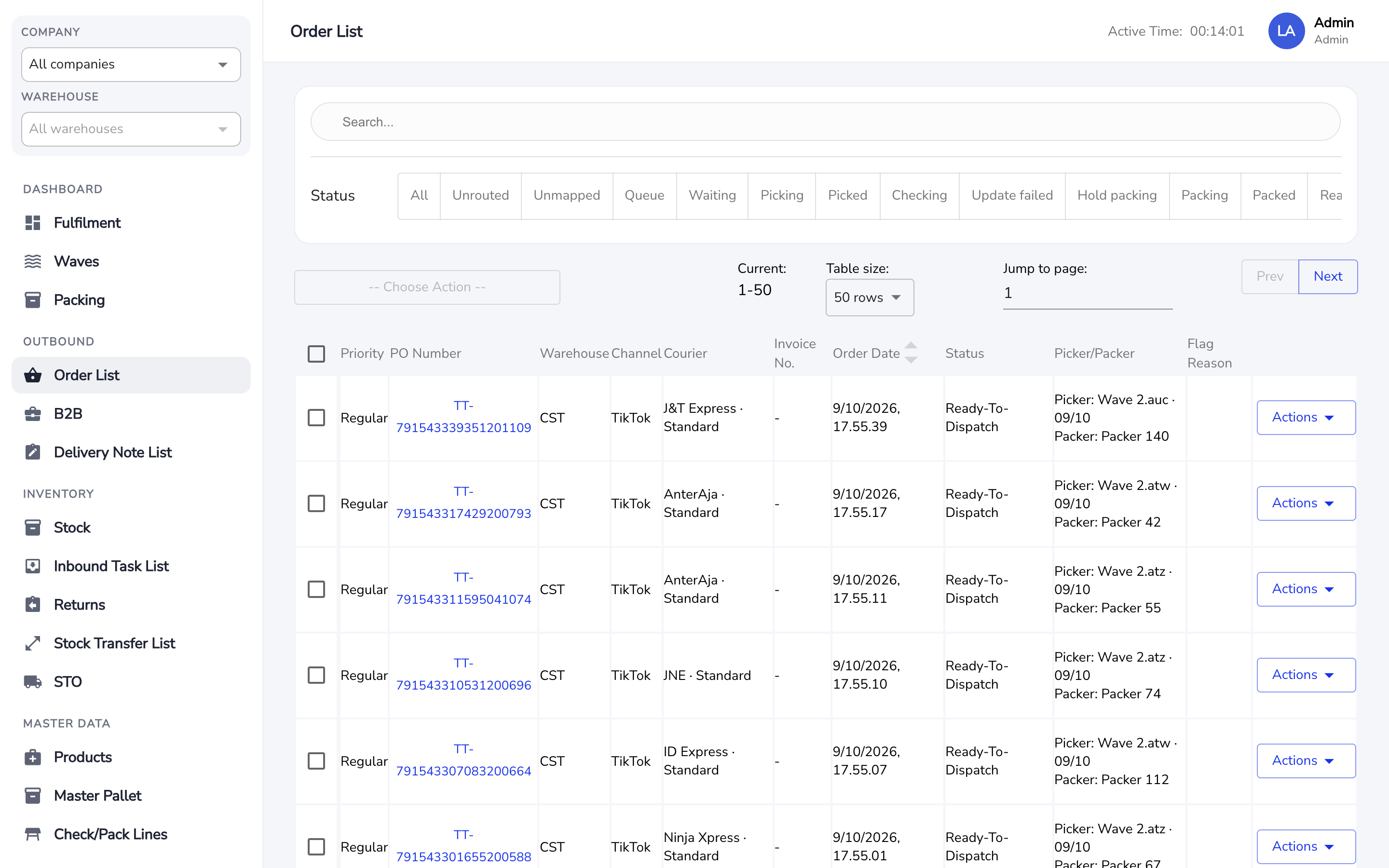Check the row for order 791543310531200696
This screenshot has height=868, width=1389.
pos(316,675)
